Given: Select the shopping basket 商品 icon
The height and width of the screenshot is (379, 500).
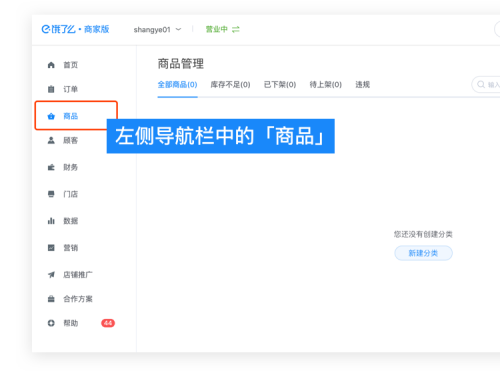Looking at the screenshot, I should coord(51,116).
